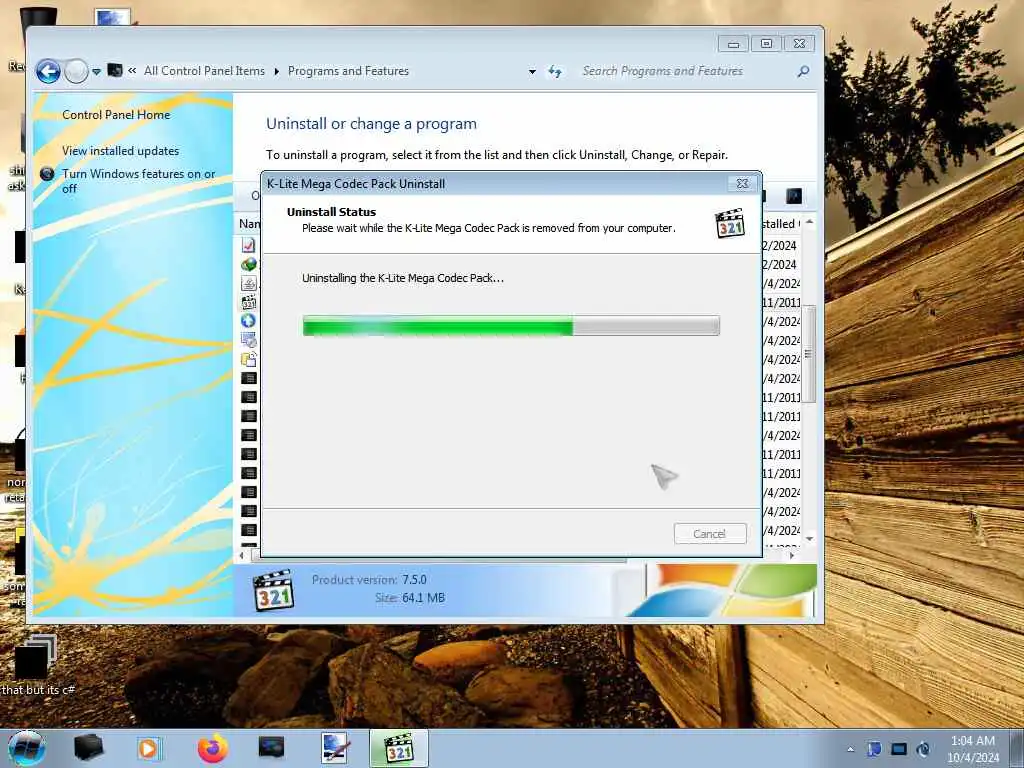Viewport: 1024px width, 768px height.
Task: Click the large 321 icon in details pane
Action: click(x=273, y=590)
